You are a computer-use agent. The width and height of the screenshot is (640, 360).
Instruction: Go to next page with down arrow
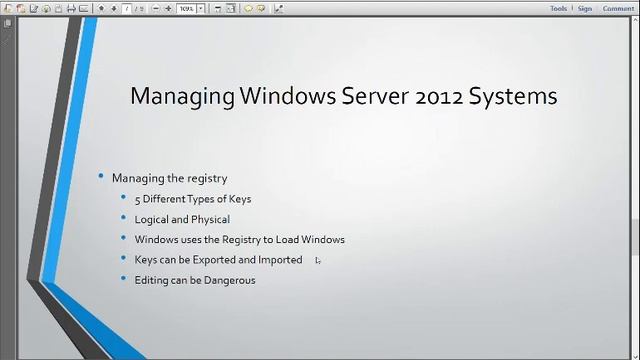tap(114, 8)
